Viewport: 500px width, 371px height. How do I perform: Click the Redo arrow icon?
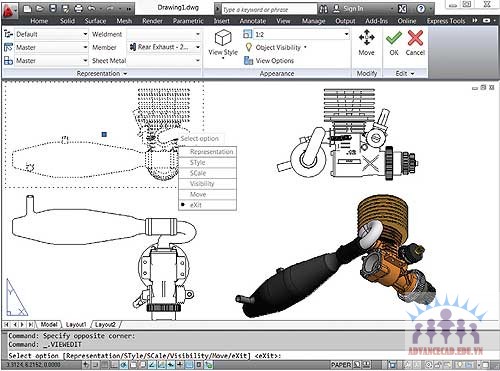click(111, 8)
